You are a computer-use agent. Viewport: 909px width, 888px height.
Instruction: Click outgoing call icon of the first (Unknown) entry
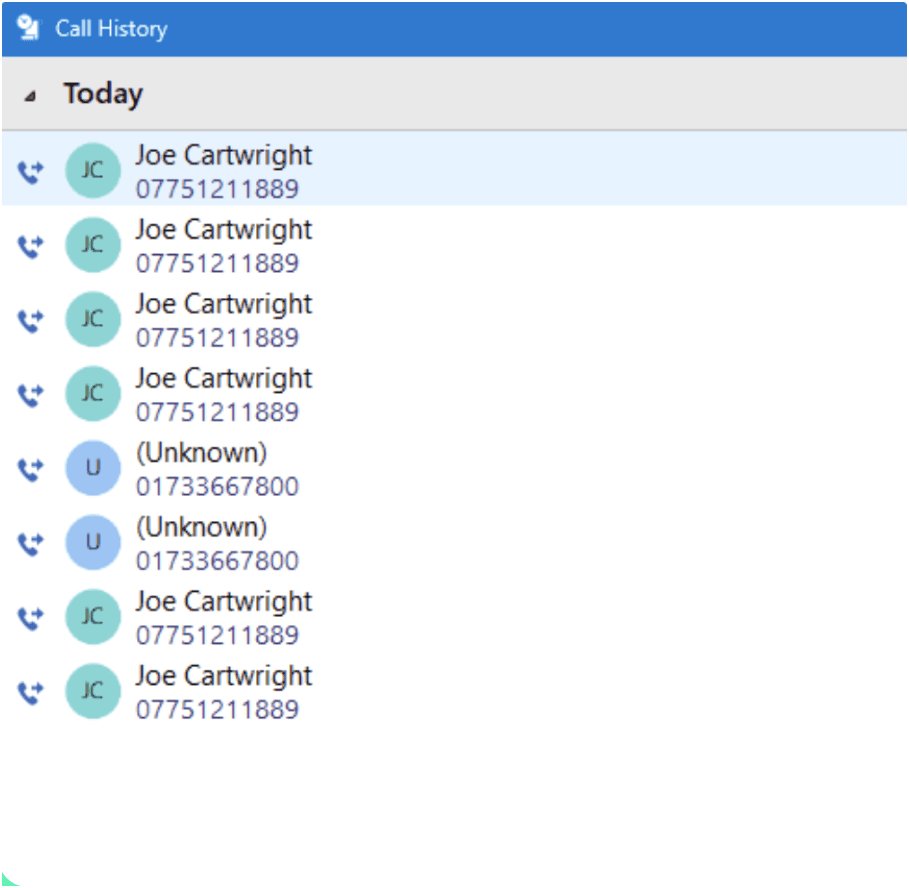[30, 469]
